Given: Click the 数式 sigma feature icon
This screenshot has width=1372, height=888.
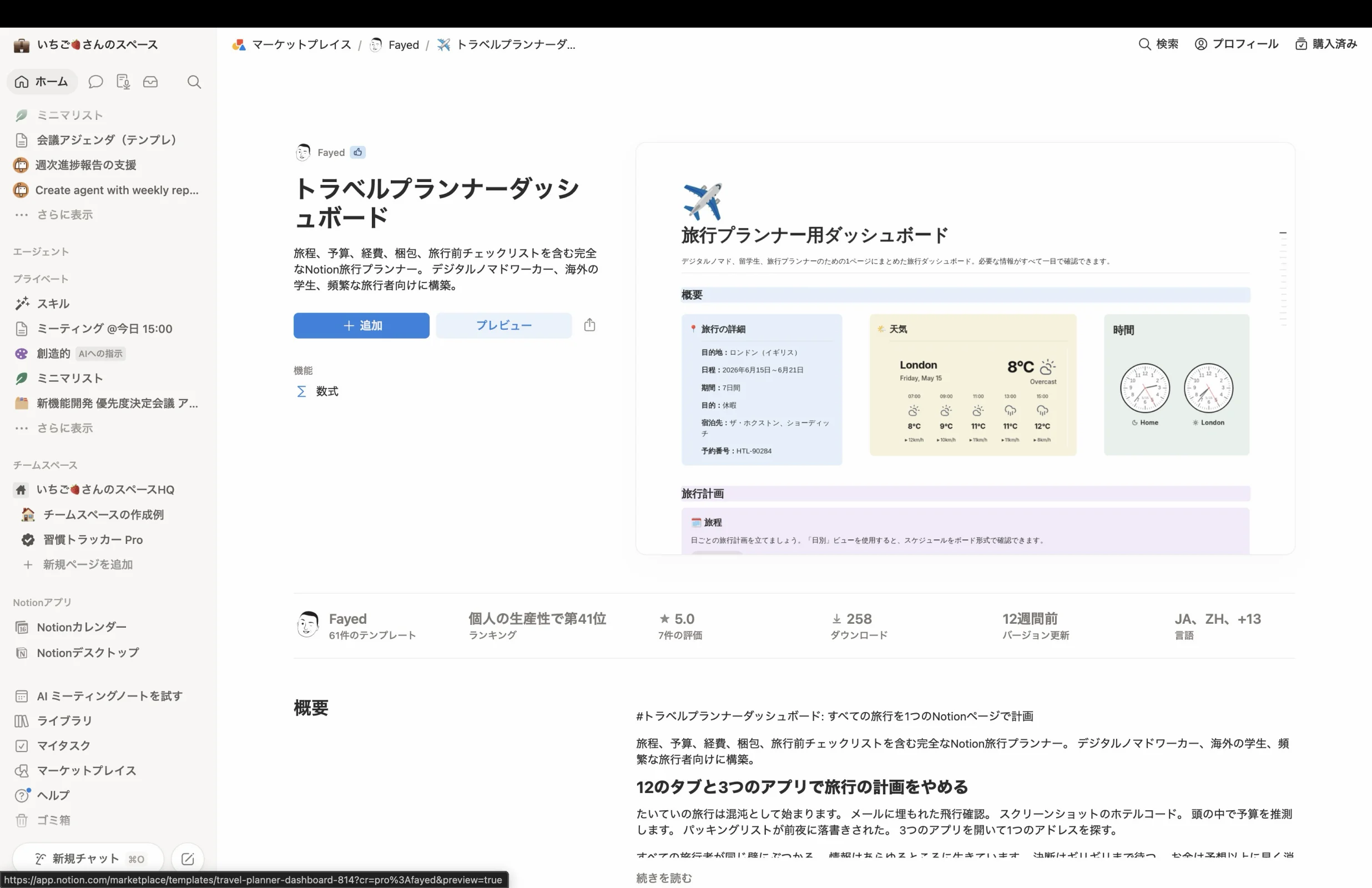Looking at the screenshot, I should click(x=301, y=391).
